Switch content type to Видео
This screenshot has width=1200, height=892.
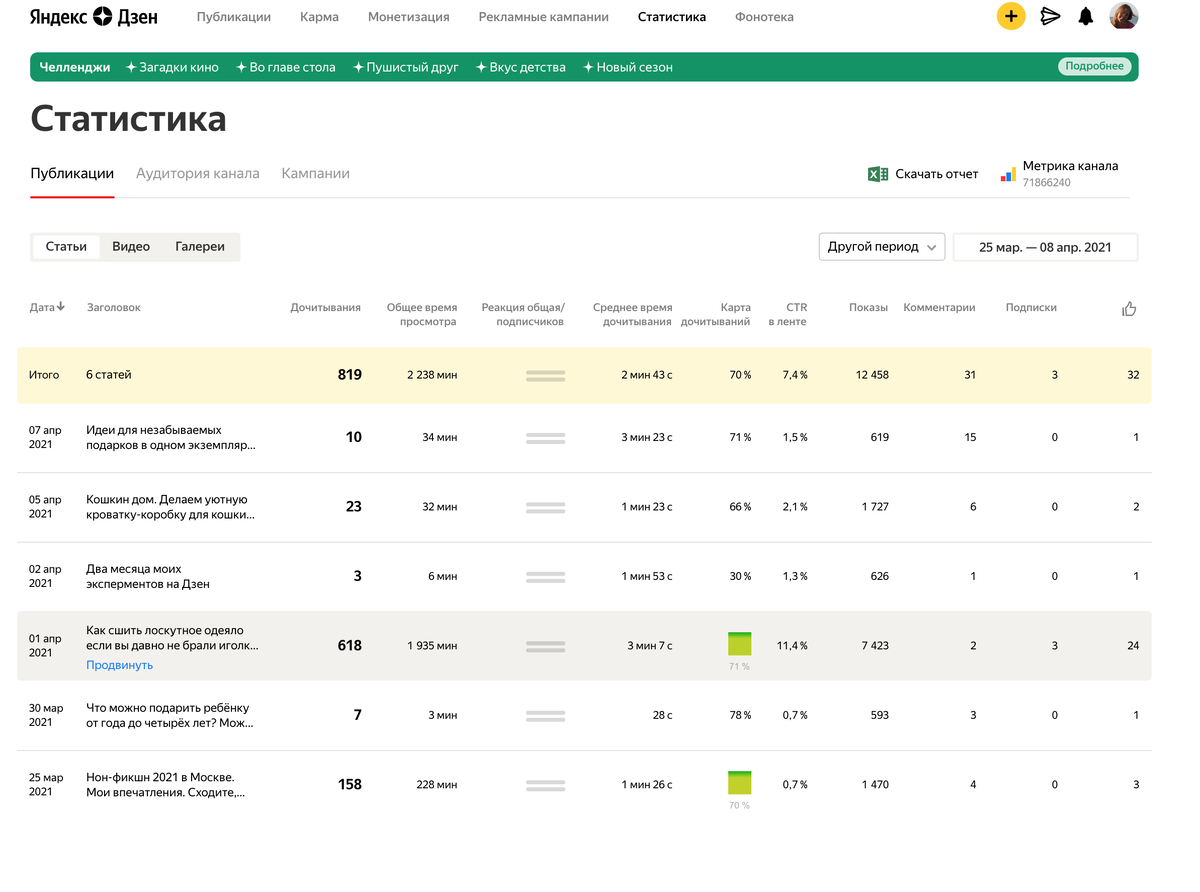point(131,247)
